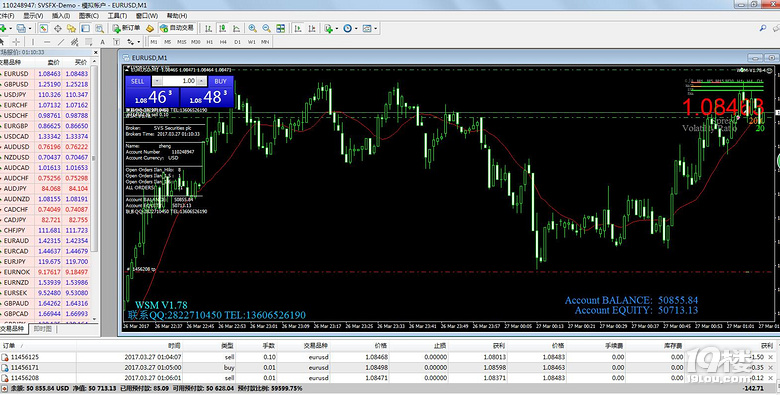780x395 pixels.
Task: Select the H1 timeframe button
Action: [x=209, y=42]
